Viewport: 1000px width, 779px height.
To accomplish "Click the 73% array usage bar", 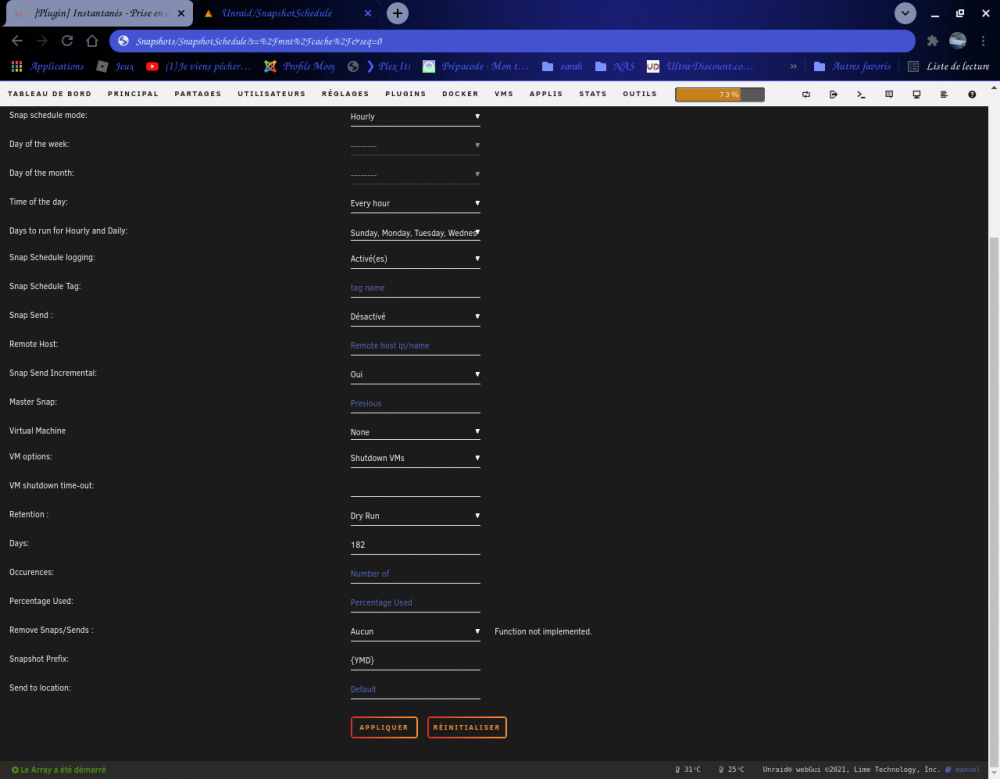I will tap(719, 94).
